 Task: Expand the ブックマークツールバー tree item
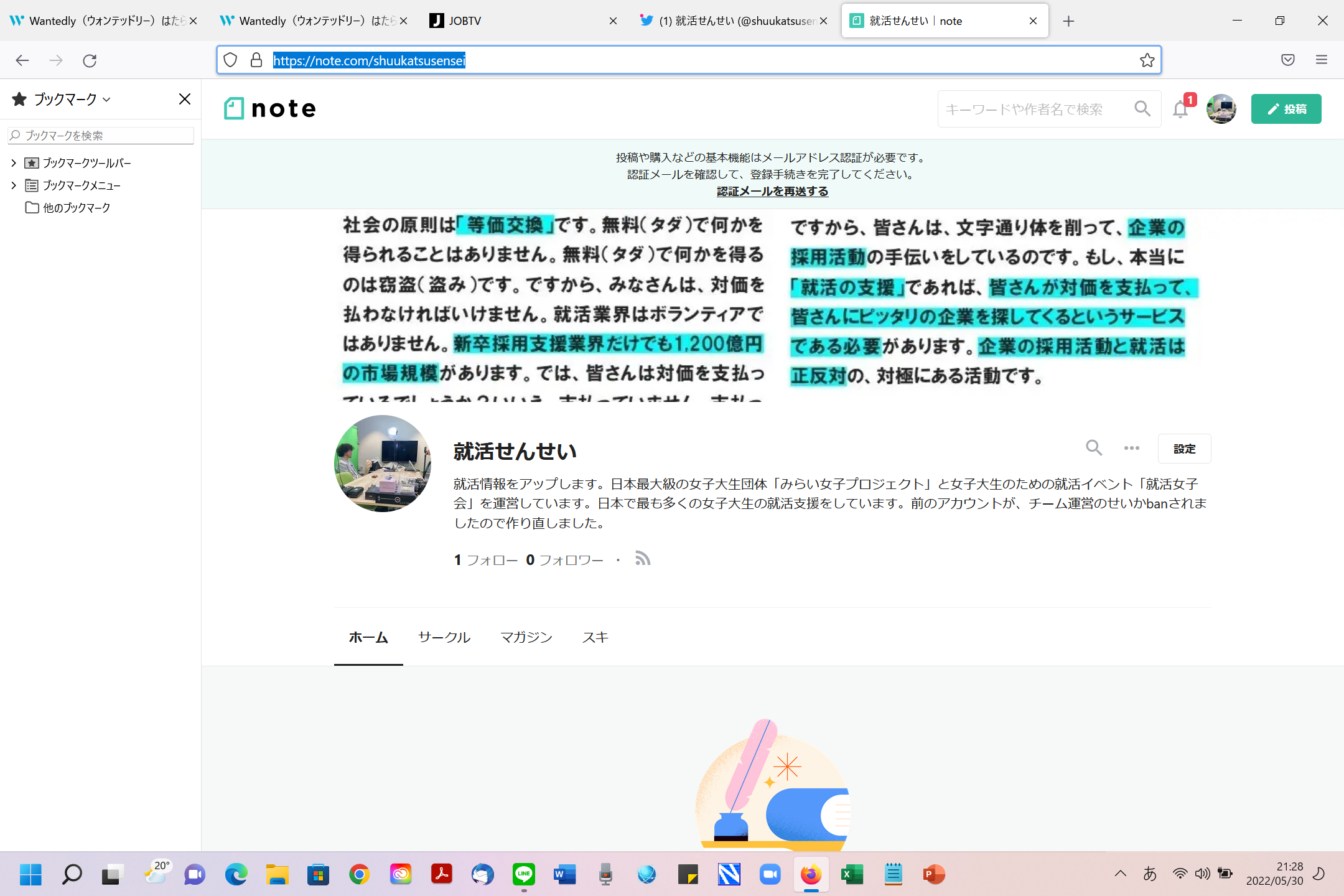(x=14, y=162)
